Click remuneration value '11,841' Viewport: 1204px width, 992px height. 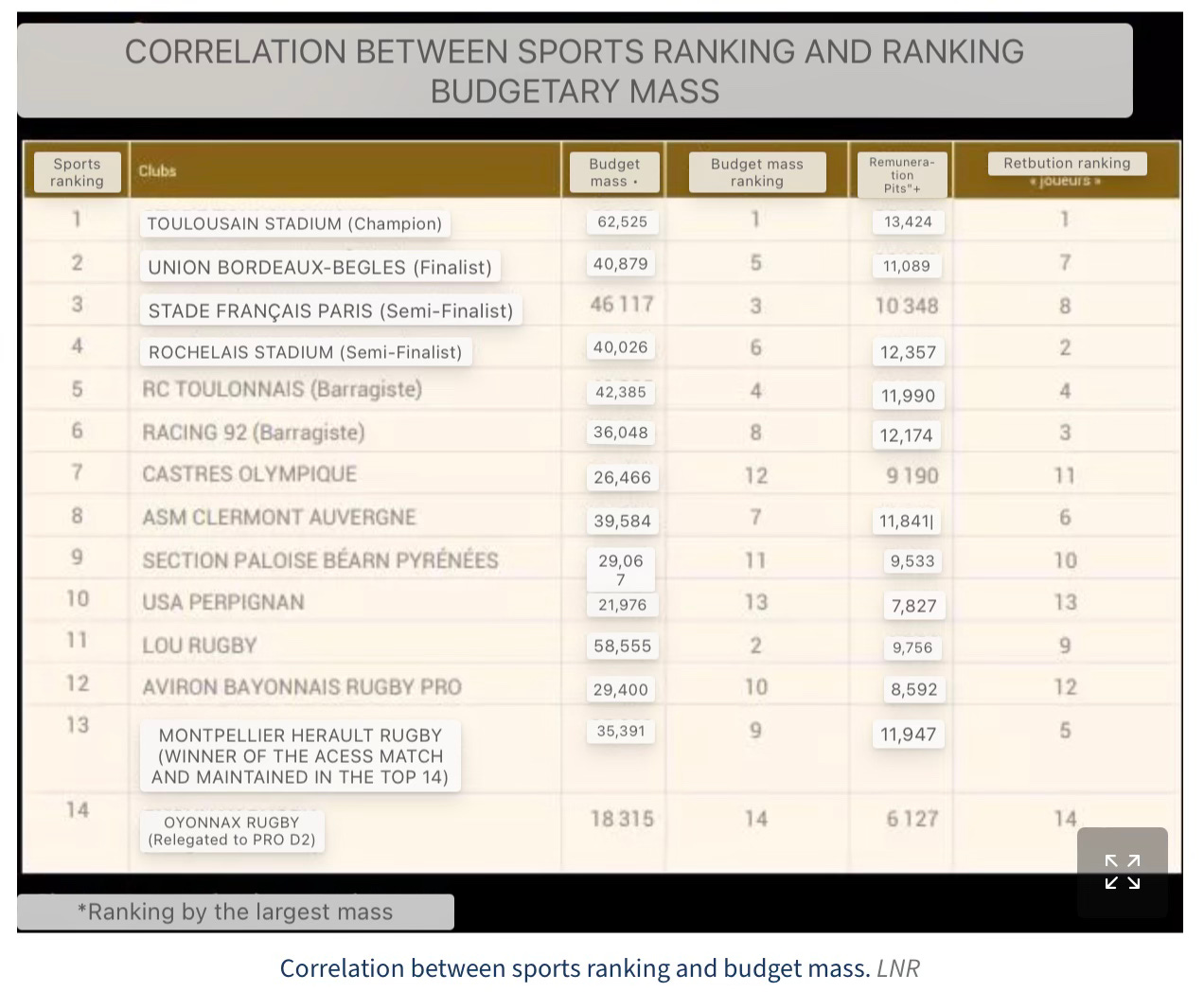[907, 522]
